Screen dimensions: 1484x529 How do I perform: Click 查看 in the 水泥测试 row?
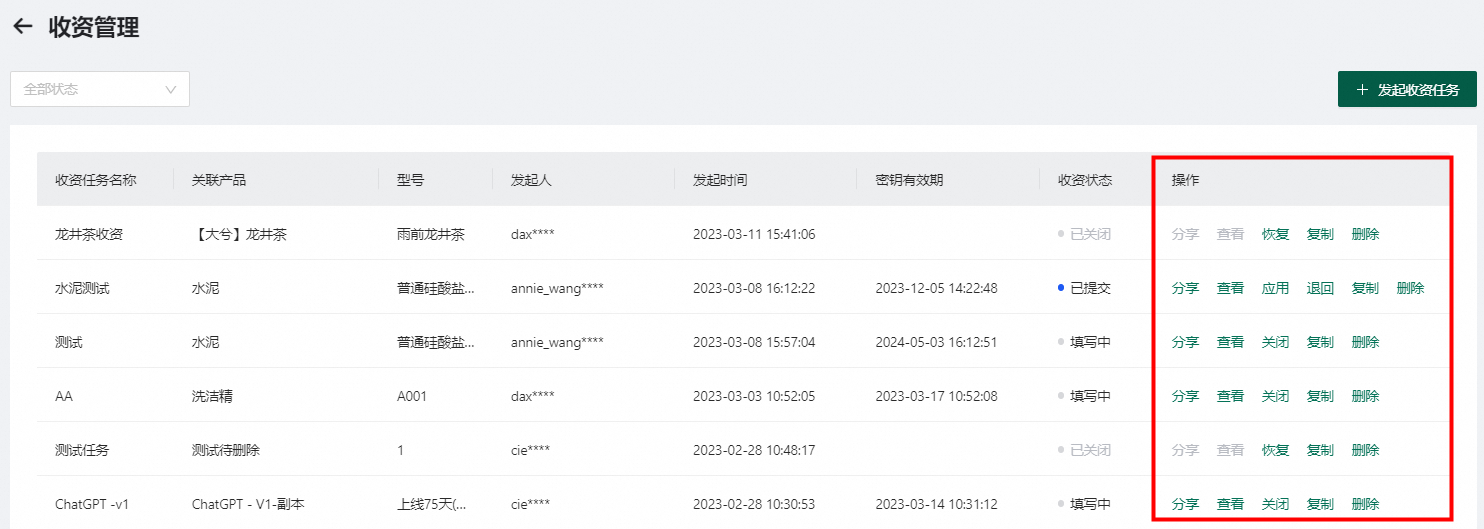1230,288
